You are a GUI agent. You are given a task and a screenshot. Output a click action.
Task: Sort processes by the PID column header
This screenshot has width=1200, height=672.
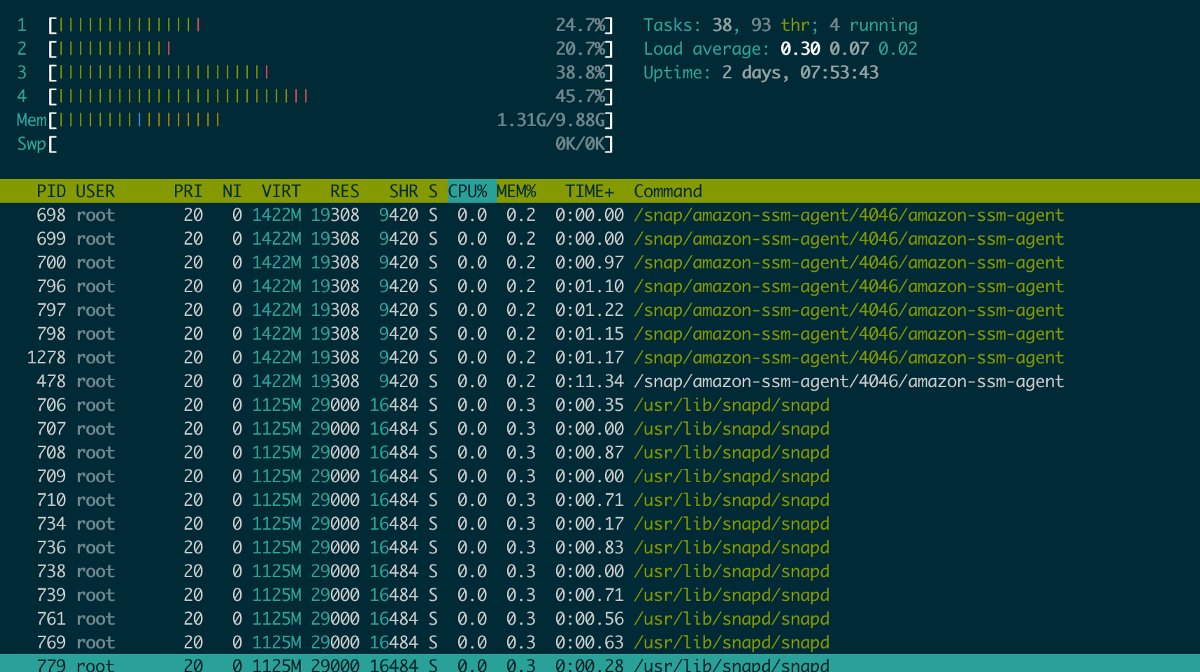click(x=52, y=191)
